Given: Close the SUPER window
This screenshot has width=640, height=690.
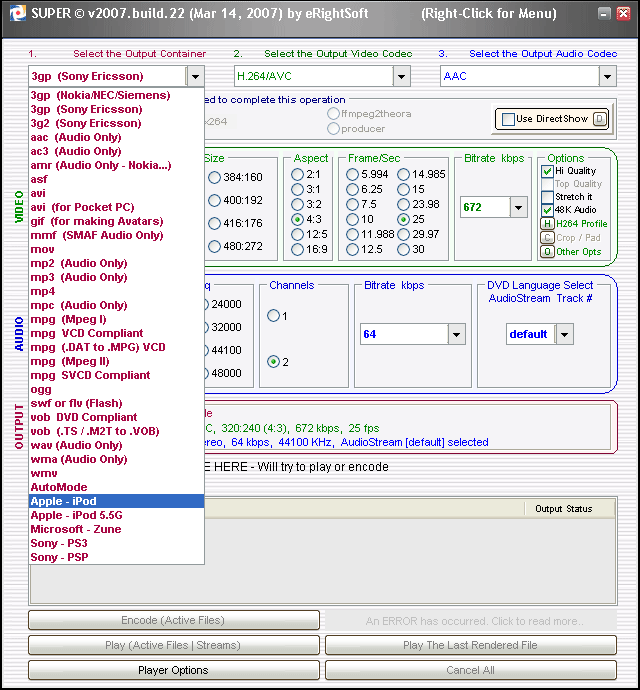Looking at the screenshot, I should pos(623,14).
